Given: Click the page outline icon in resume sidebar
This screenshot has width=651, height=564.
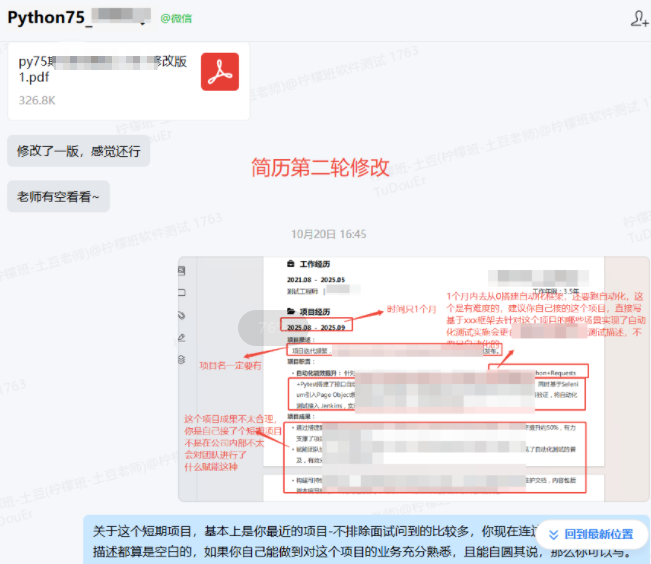Looking at the screenshot, I should pyautogui.click(x=182, y=293).
